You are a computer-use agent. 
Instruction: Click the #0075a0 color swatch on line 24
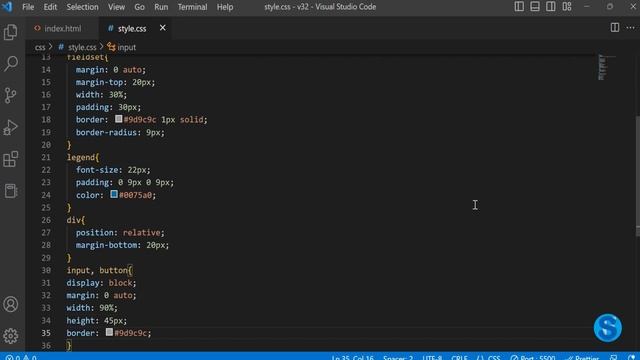pyautogui.click(x=114, y=194)
